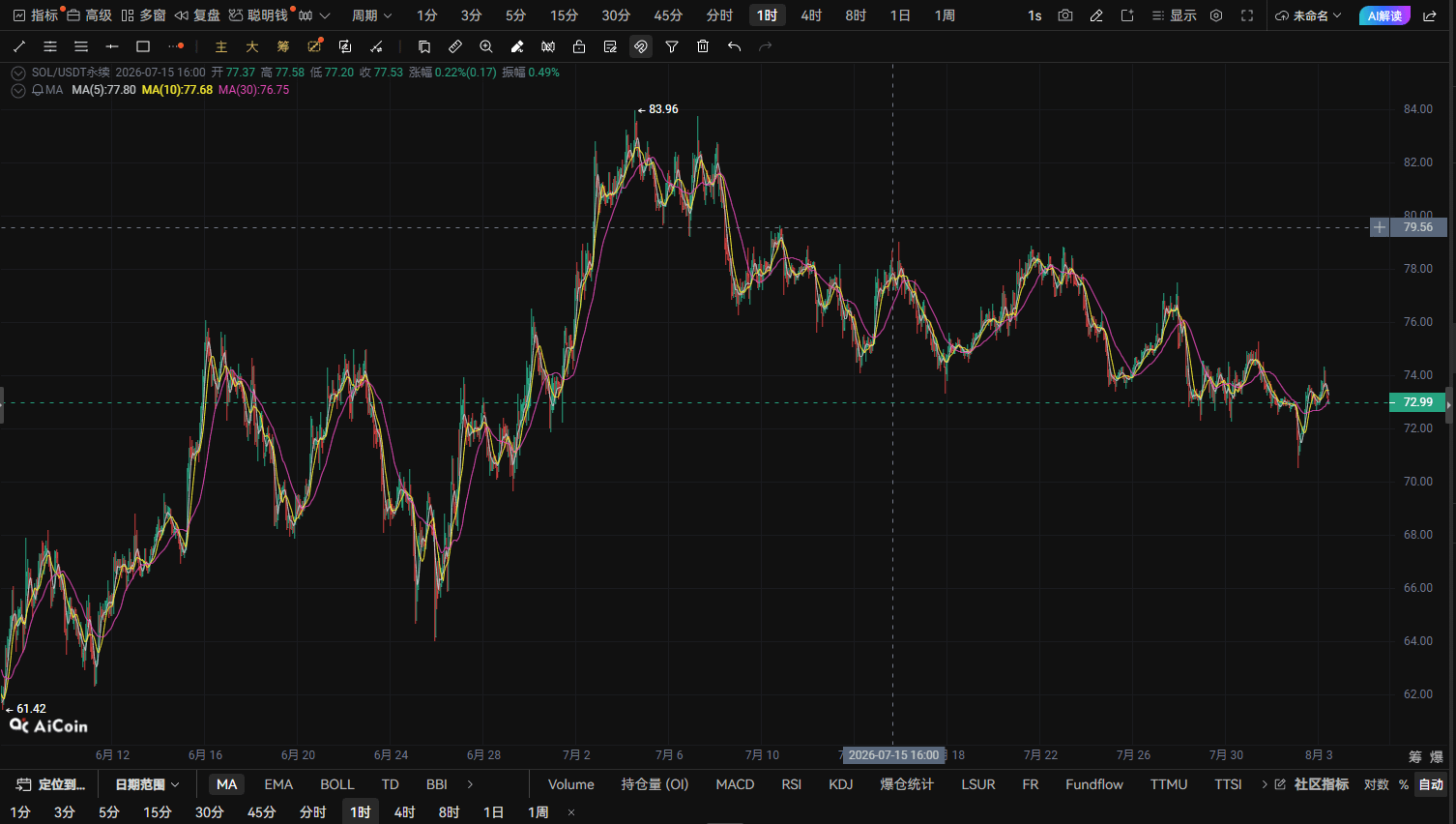Screen dimensions: 1456x824
Task: Select the horizontal ray line tool
Action: coord(112,46)
